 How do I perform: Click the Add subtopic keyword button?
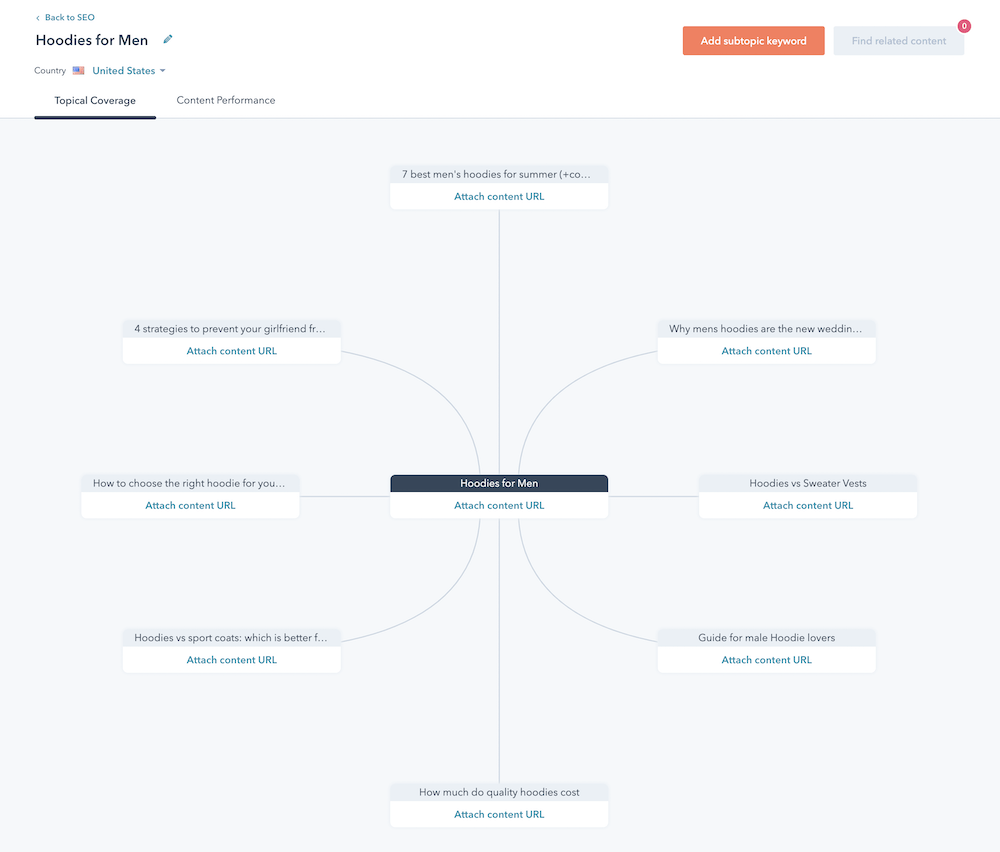pos(753,40)
